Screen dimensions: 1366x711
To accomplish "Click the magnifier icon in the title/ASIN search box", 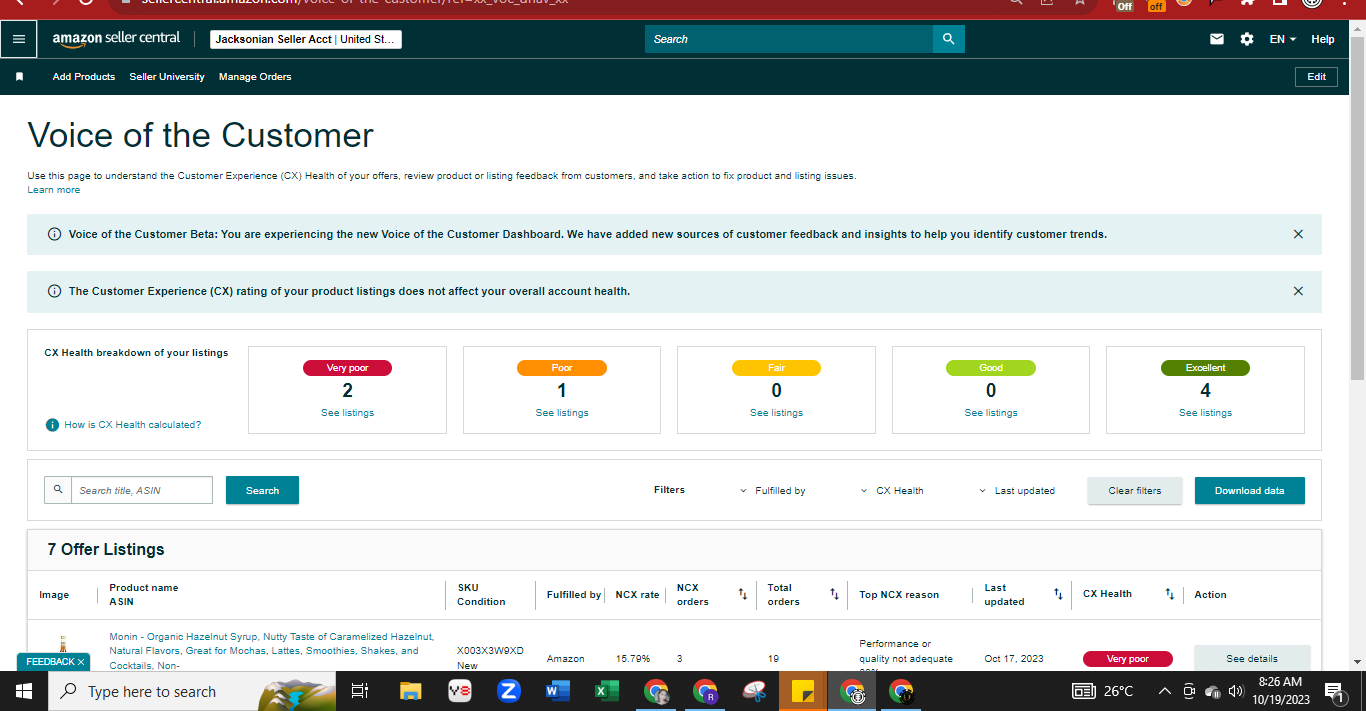I will pos(58,490).
